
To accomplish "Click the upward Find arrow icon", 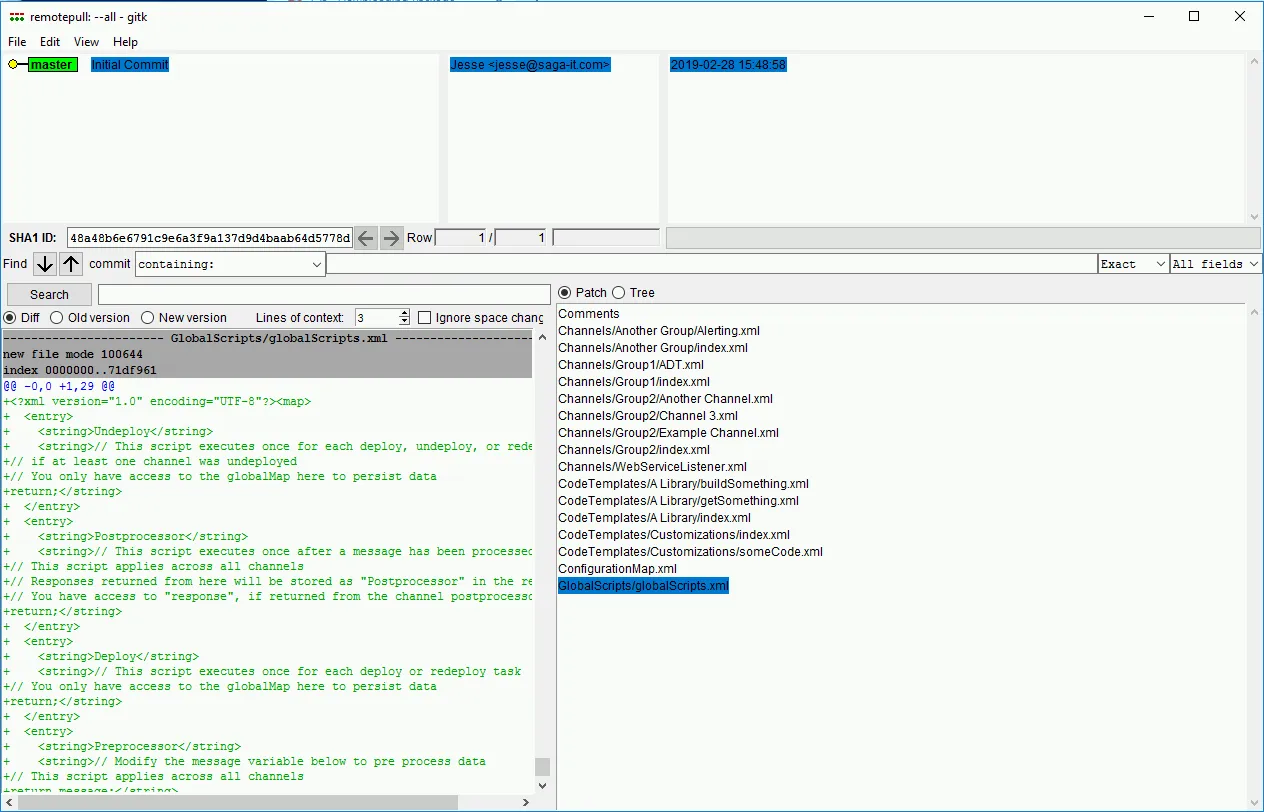I will [x=69, y=264].
